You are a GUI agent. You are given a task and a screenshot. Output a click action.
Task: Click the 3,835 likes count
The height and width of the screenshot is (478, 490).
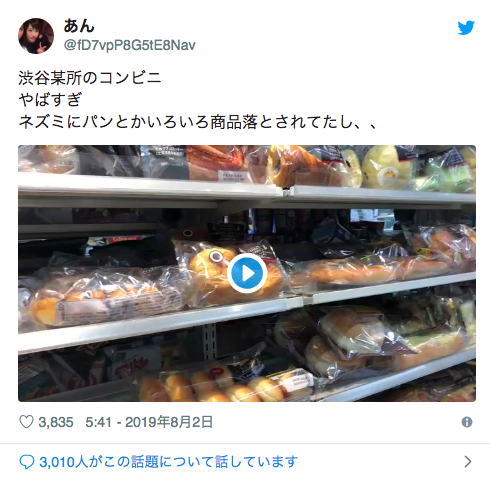pos(56,422)
